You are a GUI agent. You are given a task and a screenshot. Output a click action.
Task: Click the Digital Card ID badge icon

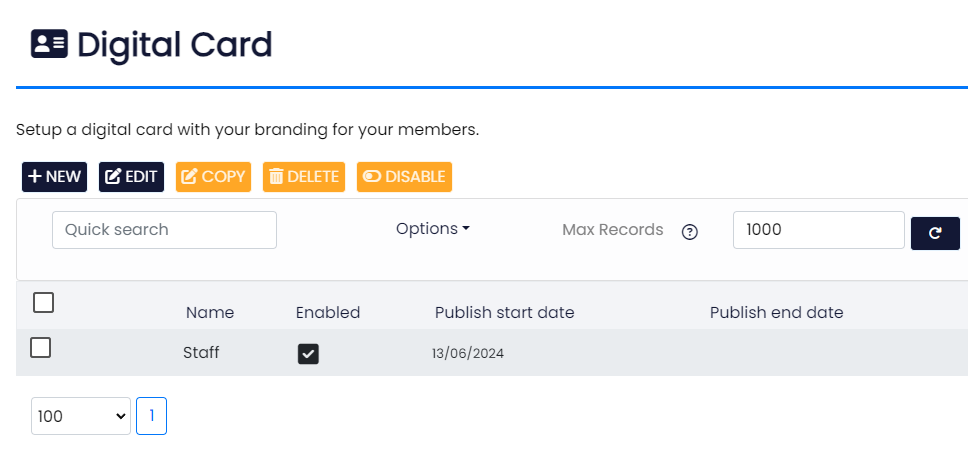pyautogui.click(x=49, y=44)
